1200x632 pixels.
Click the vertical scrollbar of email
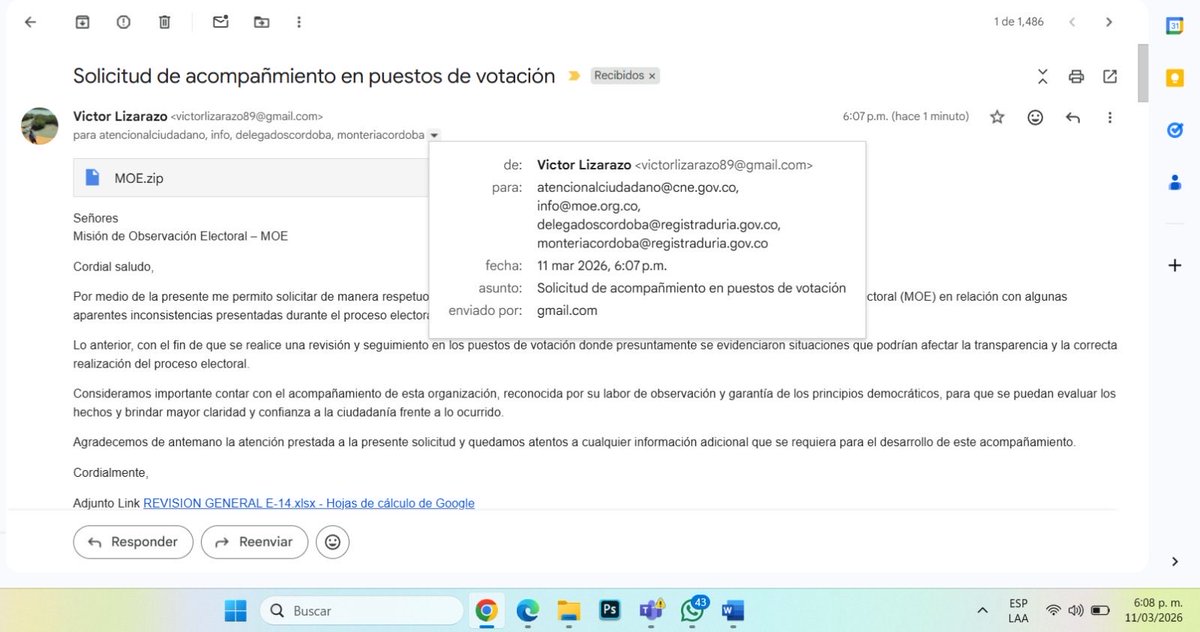coord(1143,72)
